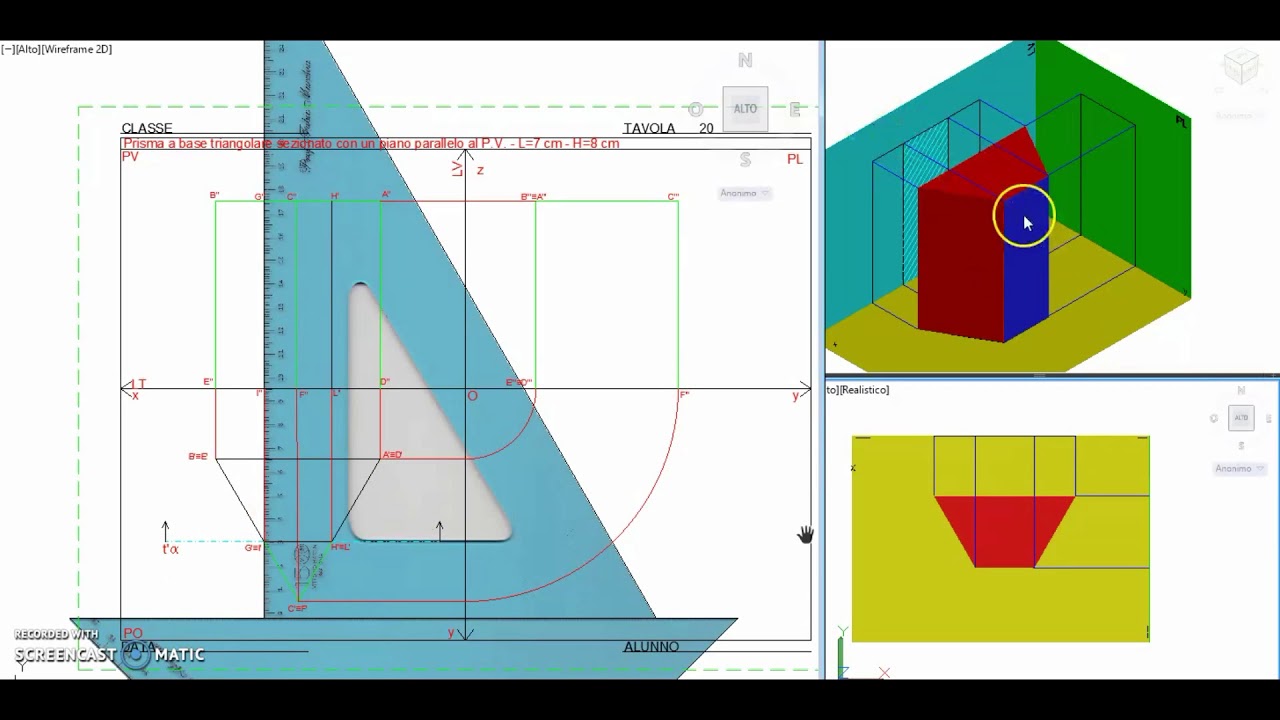Click the ALTO face of the main ViewCube
Viewport: 1280px width, 720px height.
[x=745, y=109]
